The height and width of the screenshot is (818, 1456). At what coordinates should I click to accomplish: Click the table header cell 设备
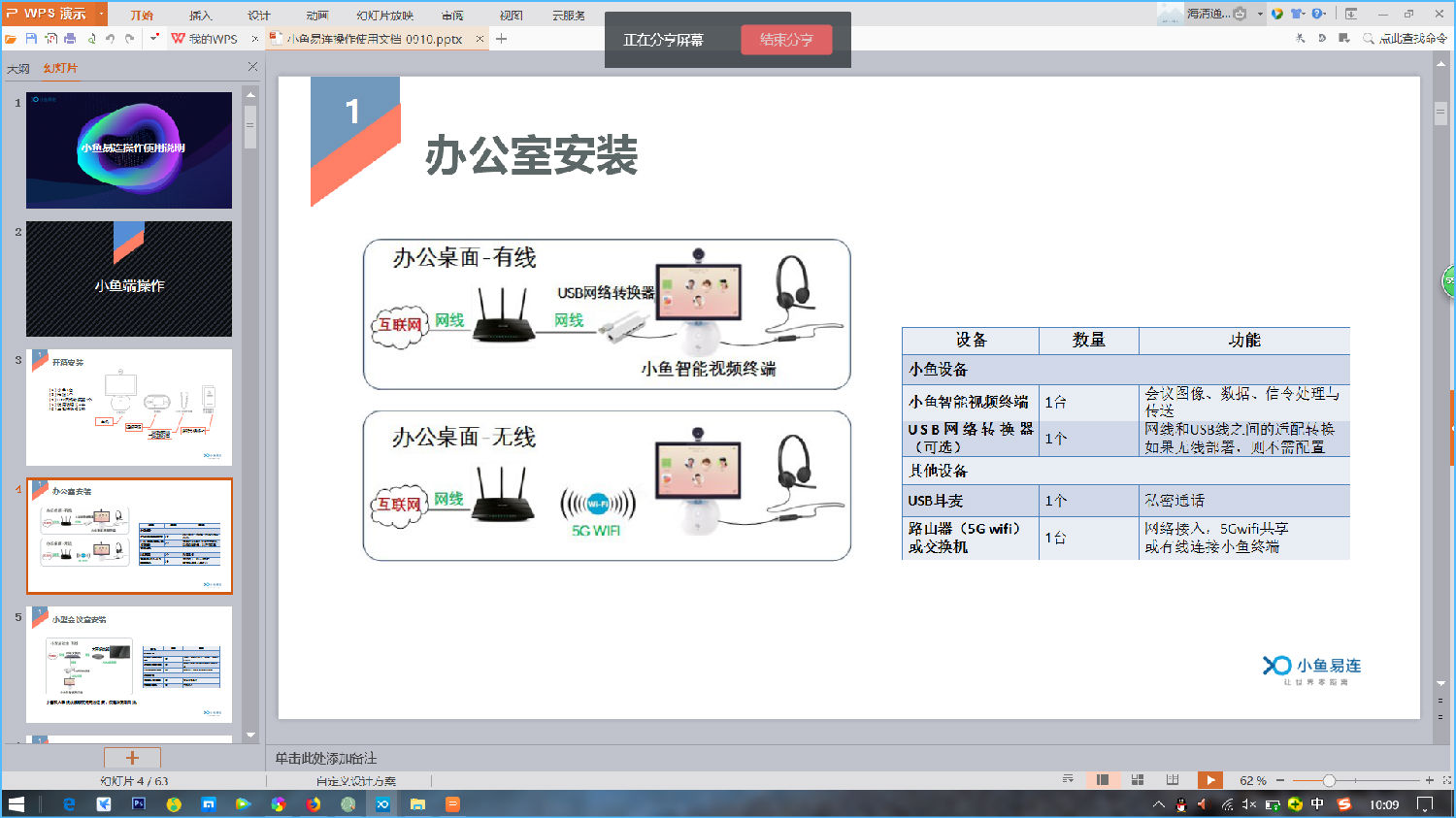pos(971,341)
